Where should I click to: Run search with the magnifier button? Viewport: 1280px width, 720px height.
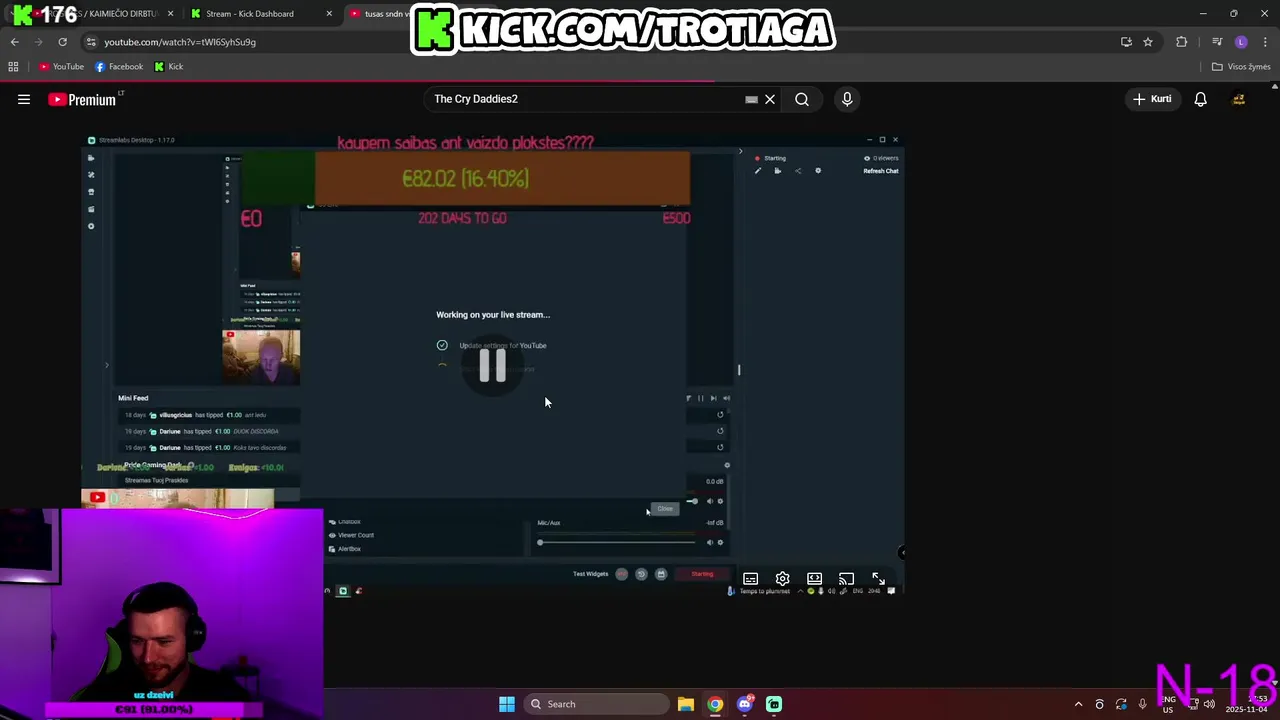[802, 99]
